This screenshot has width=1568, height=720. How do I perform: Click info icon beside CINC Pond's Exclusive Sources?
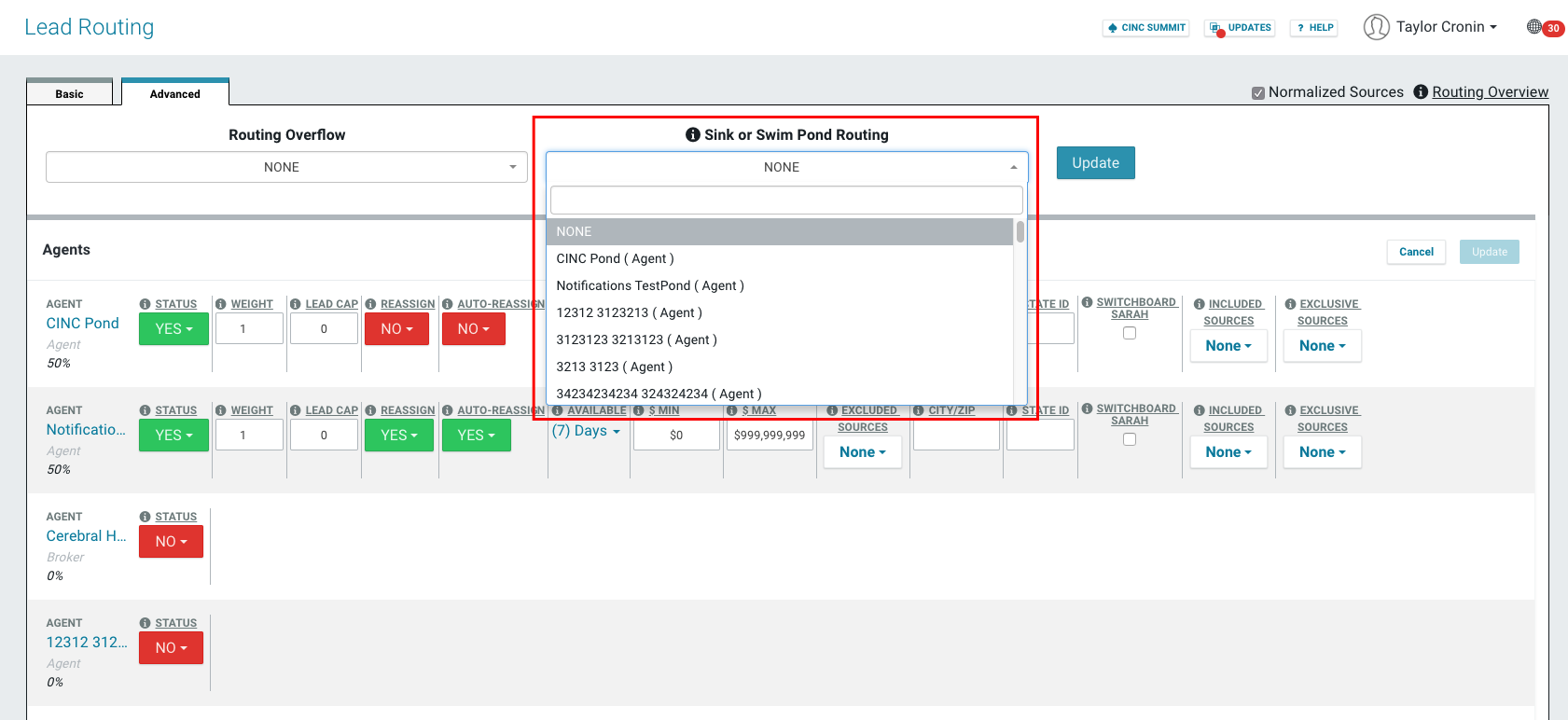coord(1290,304)
